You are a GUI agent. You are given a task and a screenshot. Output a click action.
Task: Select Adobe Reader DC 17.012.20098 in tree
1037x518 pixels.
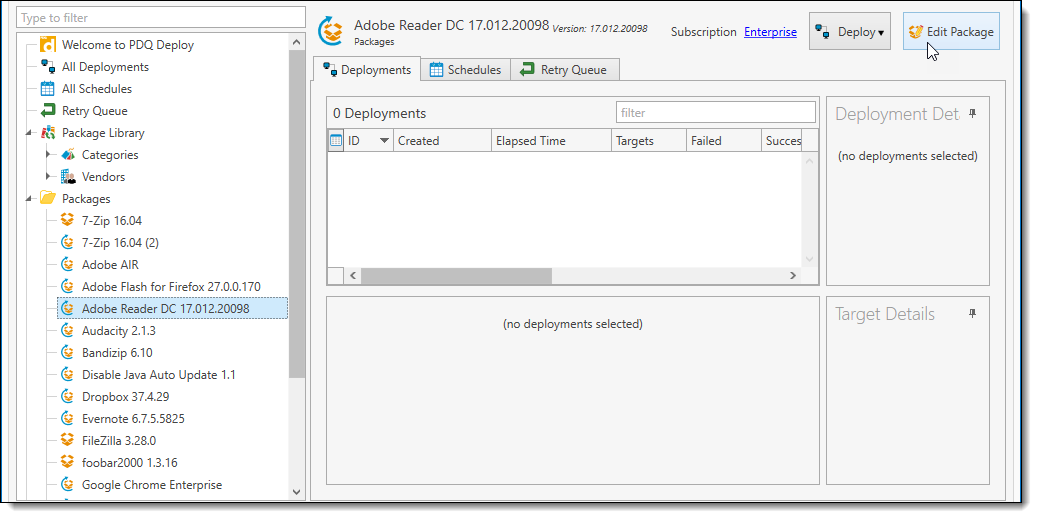pyautogui.click(x=173, y=308)
